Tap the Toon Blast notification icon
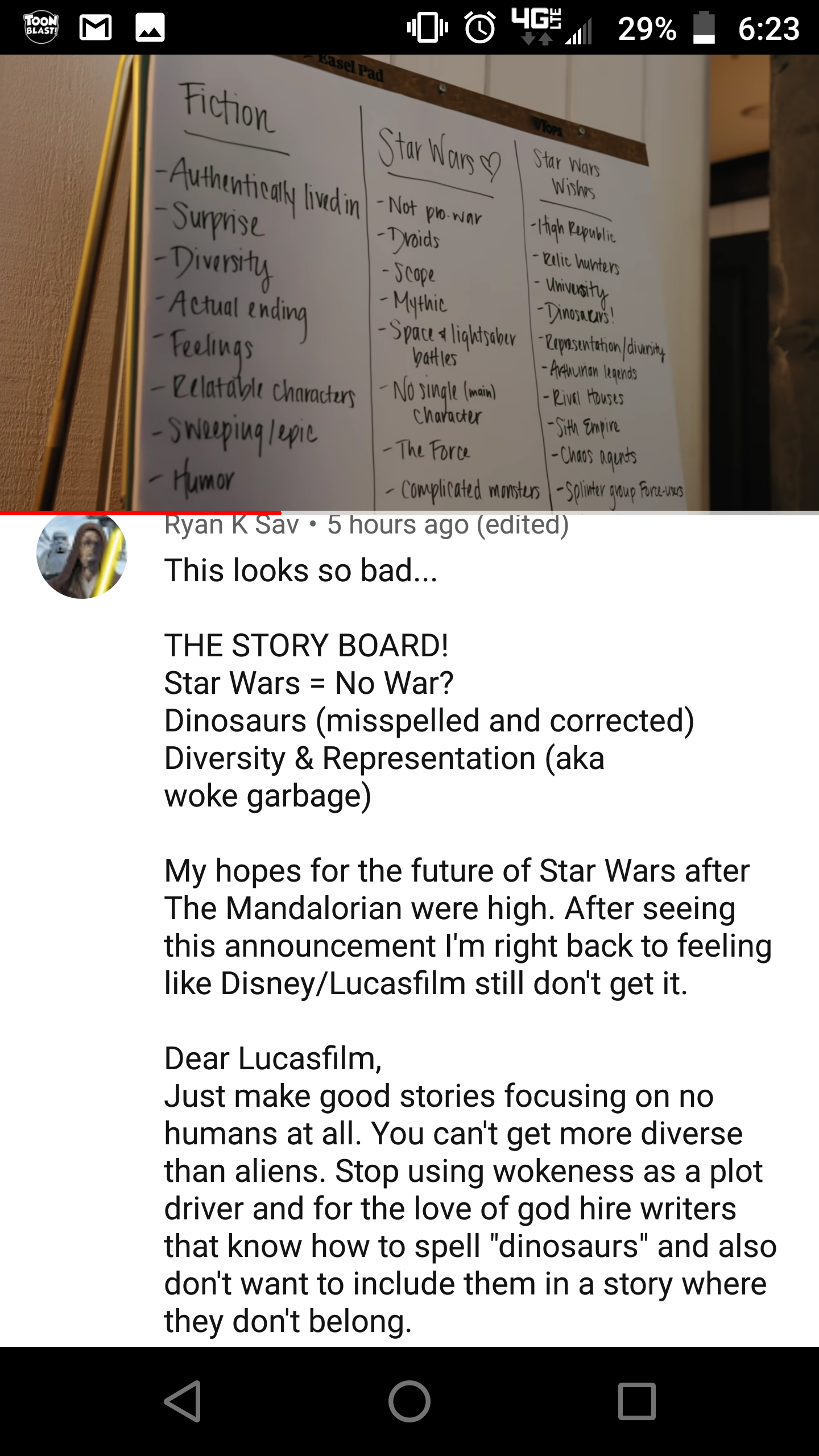This screenshot has width=819, height=1456. (x=41, y=27)
